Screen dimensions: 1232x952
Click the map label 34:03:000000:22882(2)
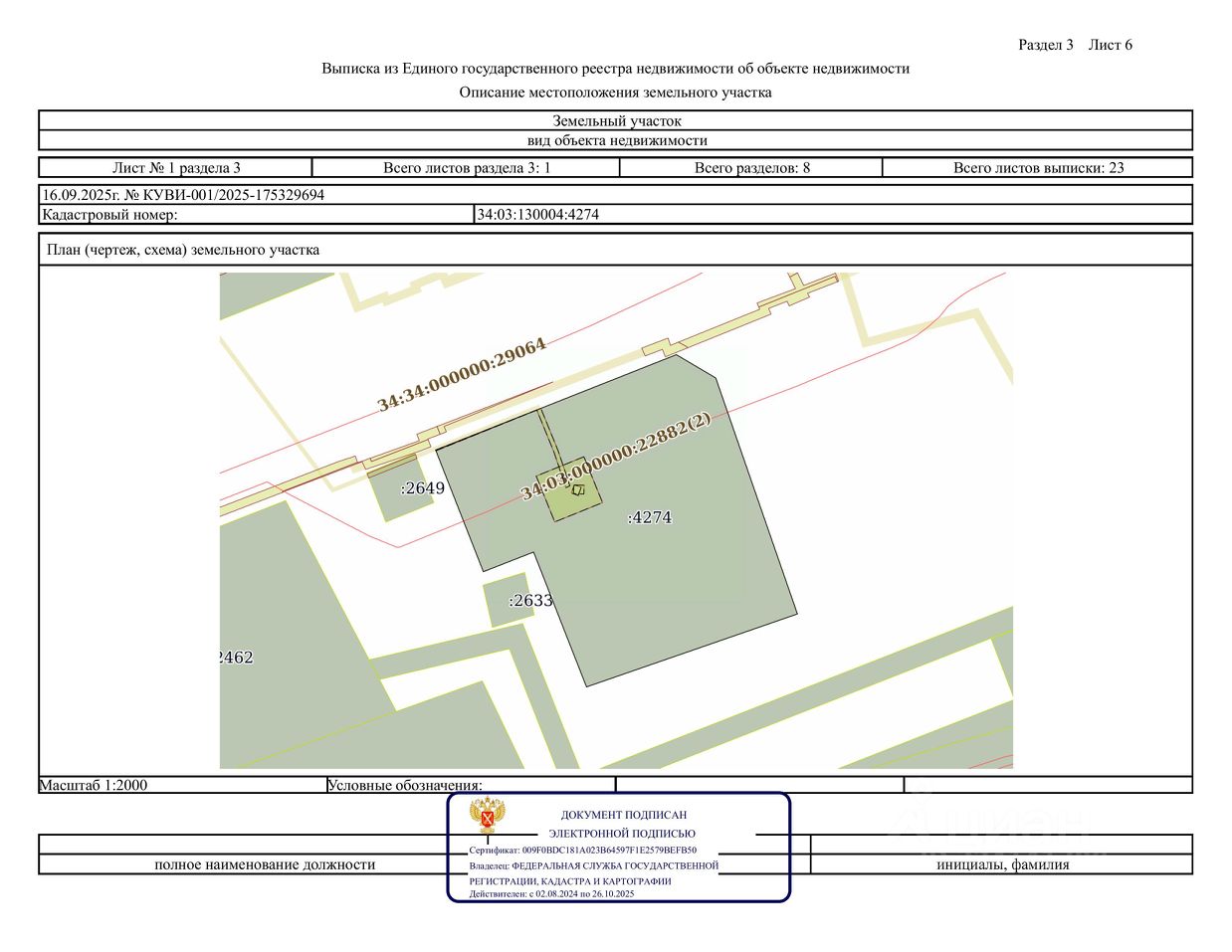616,457
